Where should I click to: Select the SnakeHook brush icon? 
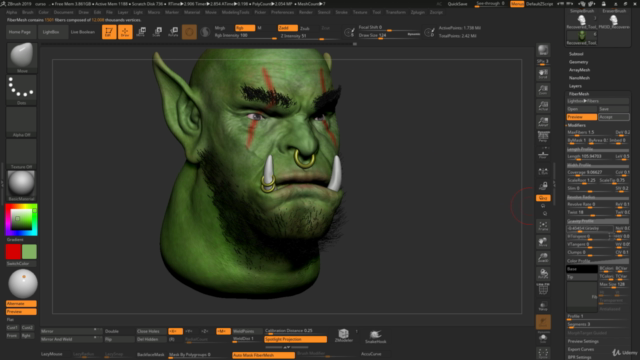(x=376, y=336)
